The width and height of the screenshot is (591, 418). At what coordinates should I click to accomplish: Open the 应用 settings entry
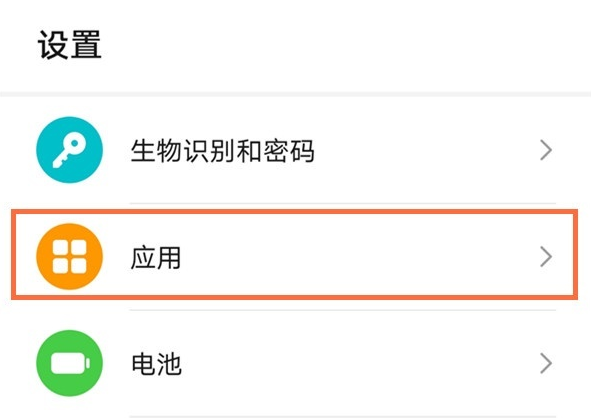coord(296,257)
